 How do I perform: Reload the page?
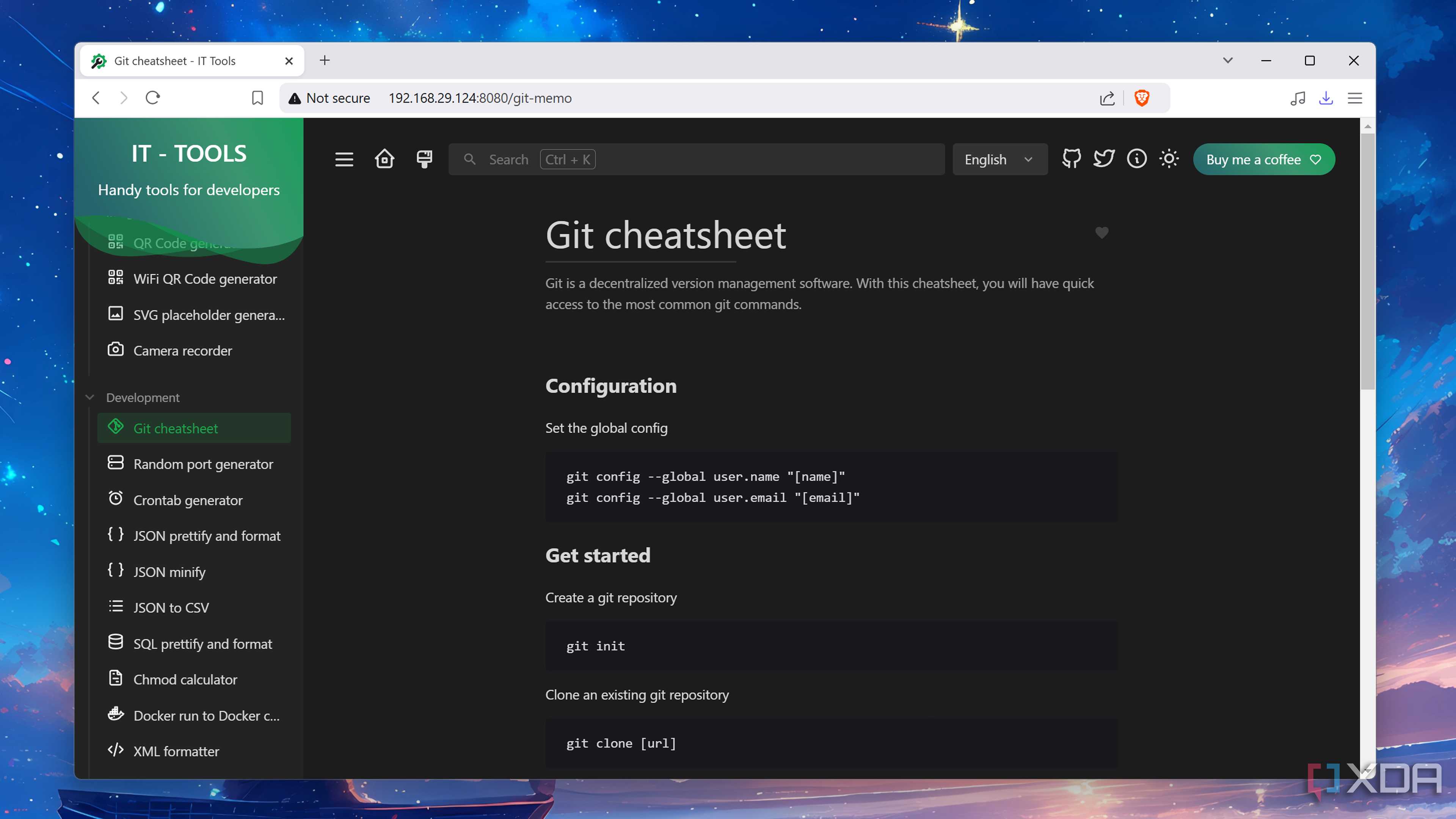pos(152,98)
